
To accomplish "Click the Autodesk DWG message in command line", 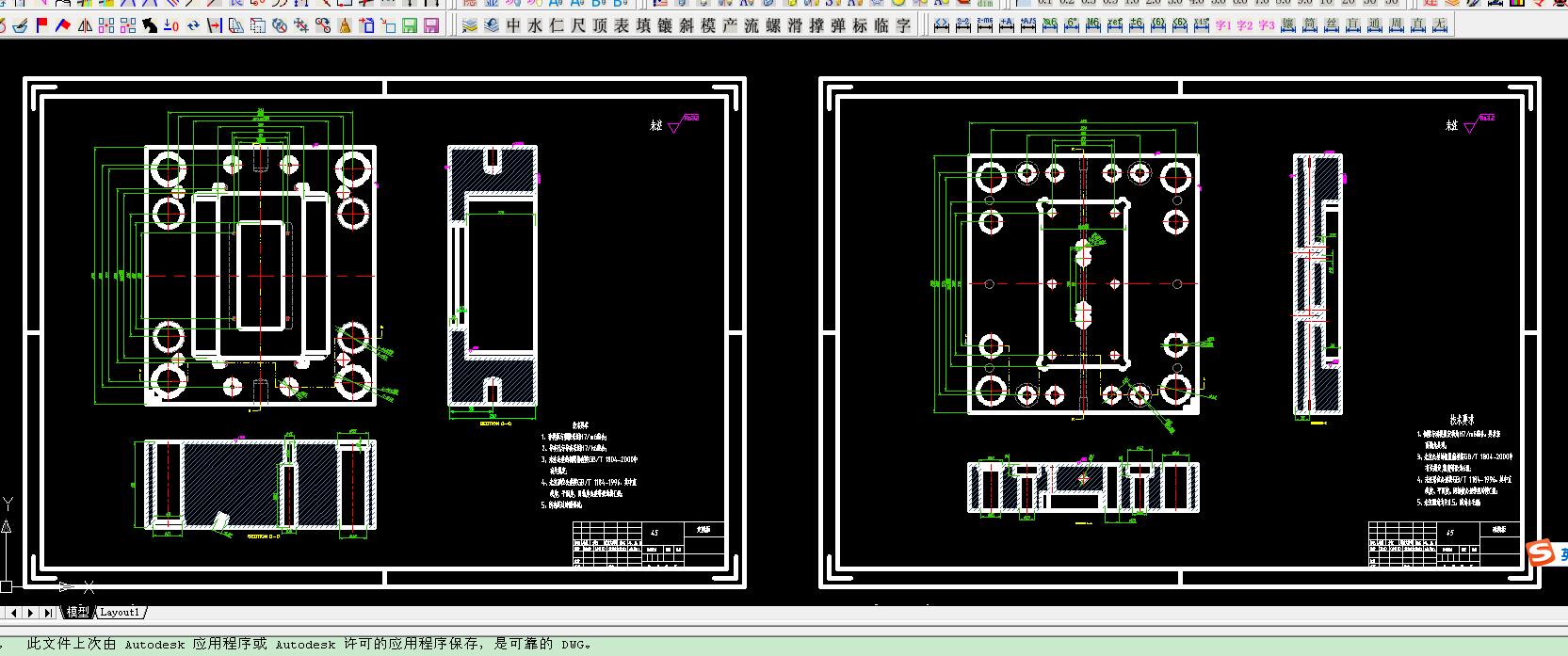I will (311, 645).
